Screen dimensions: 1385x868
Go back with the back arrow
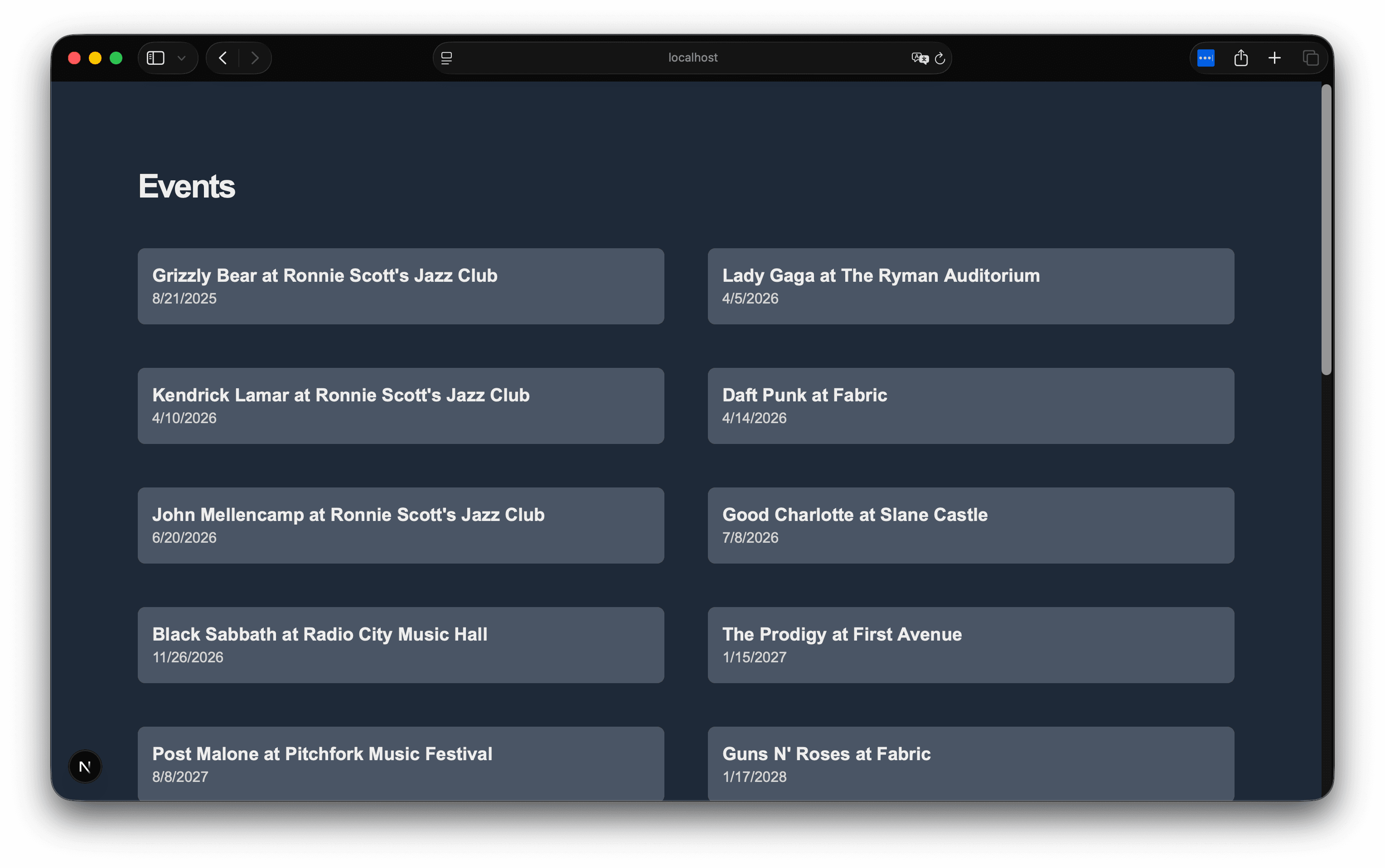point(223,58)
